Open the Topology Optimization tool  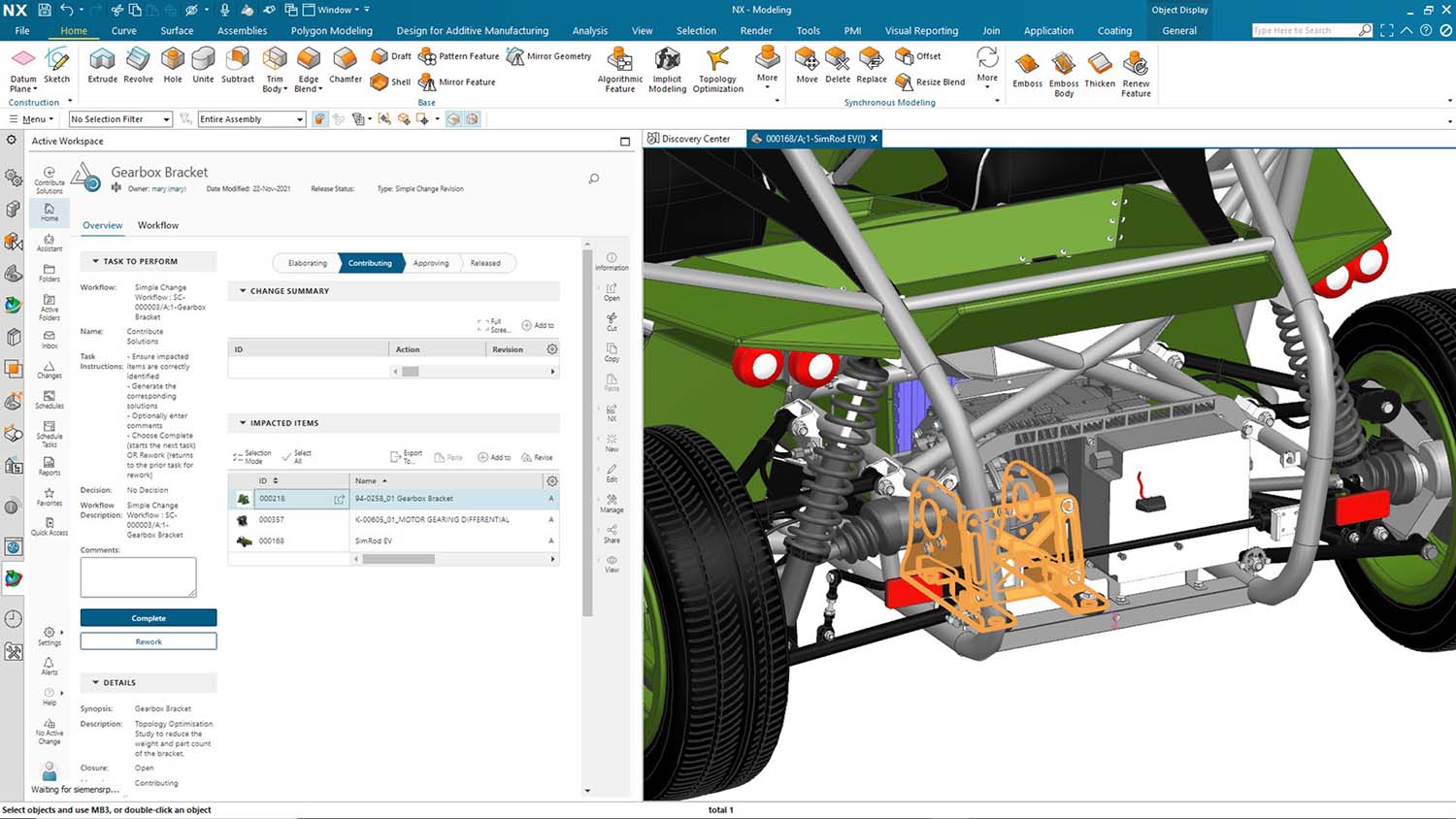click(717, 70)
